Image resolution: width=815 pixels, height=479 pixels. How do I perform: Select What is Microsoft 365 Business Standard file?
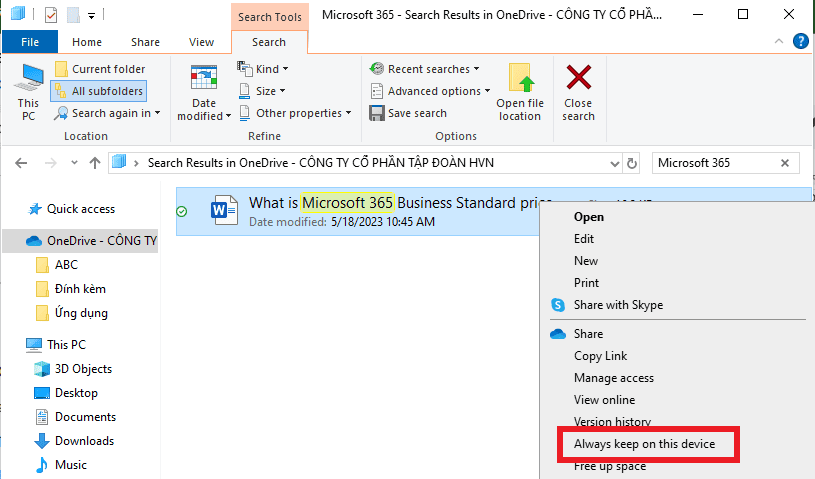358,211
